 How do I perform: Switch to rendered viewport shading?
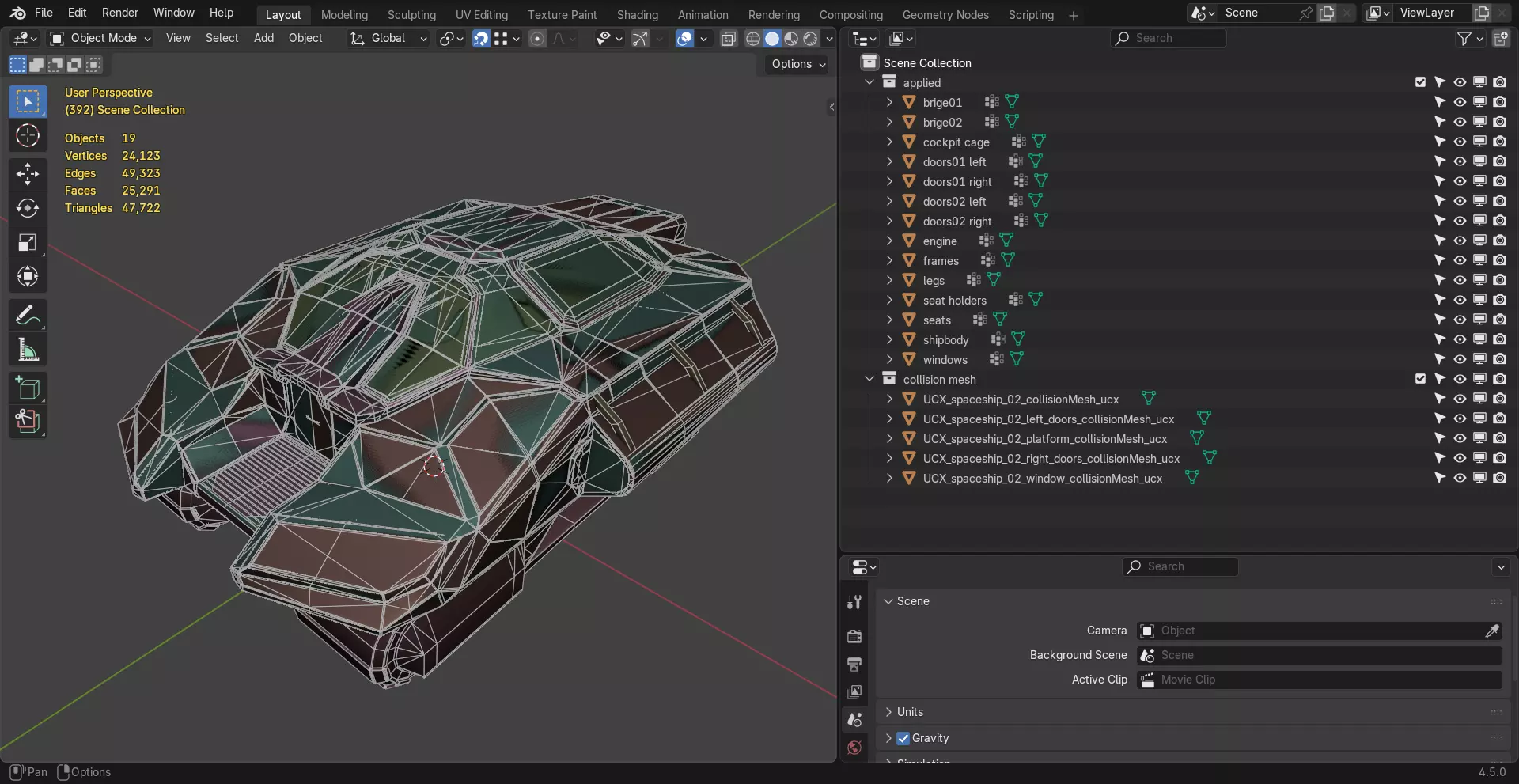pos(810,38)
